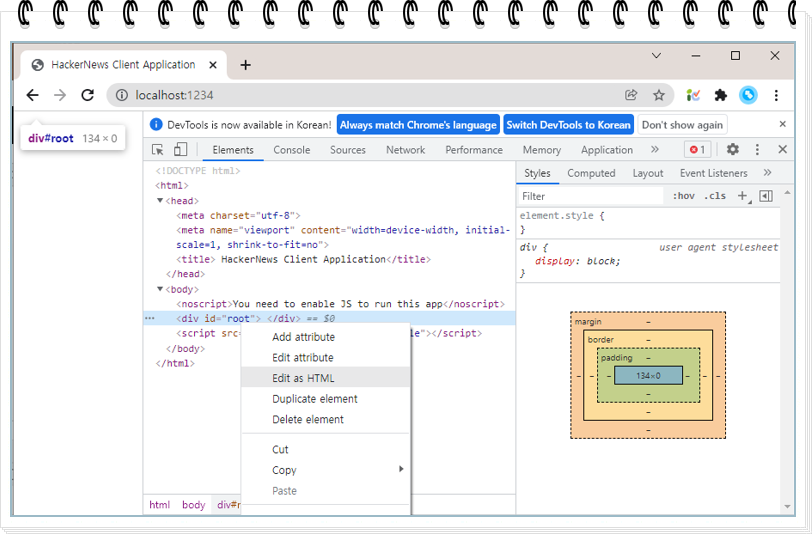Activate the inspect element picker tool
Image resolution: width=812 pixels, height=534 pixels.
[x=158, y=150]
